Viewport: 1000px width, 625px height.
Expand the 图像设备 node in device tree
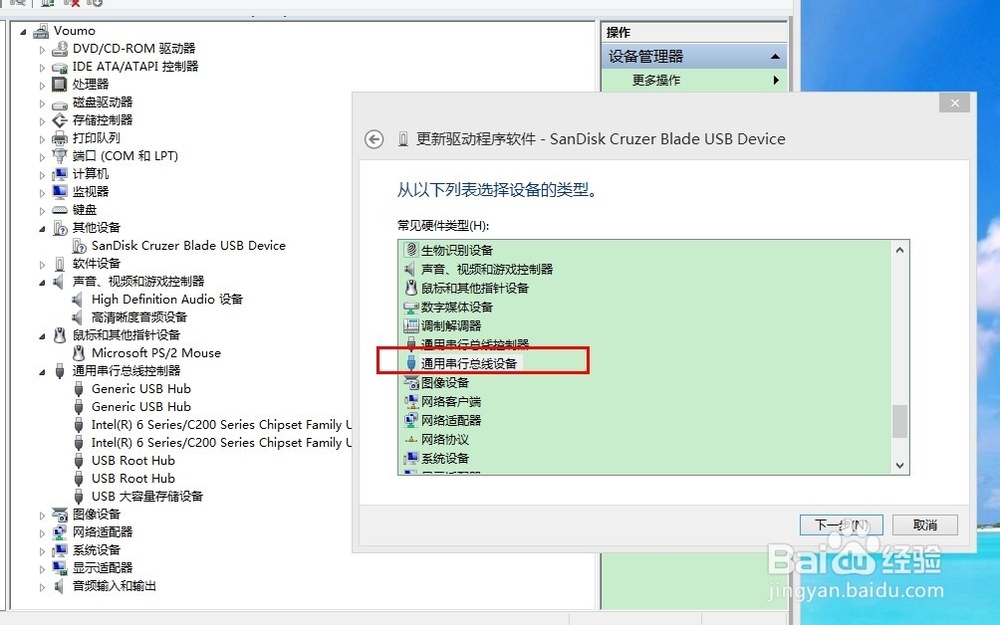[x=42, y=515]
